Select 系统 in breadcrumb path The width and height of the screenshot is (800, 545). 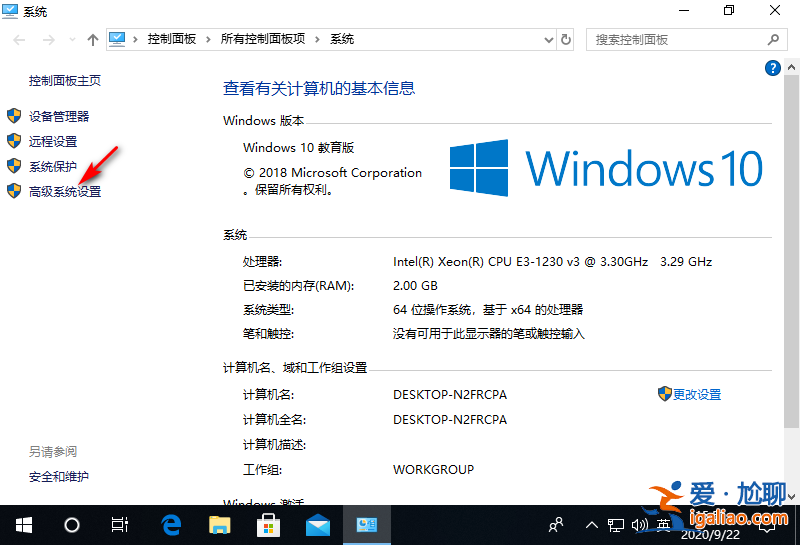point(342,39)
